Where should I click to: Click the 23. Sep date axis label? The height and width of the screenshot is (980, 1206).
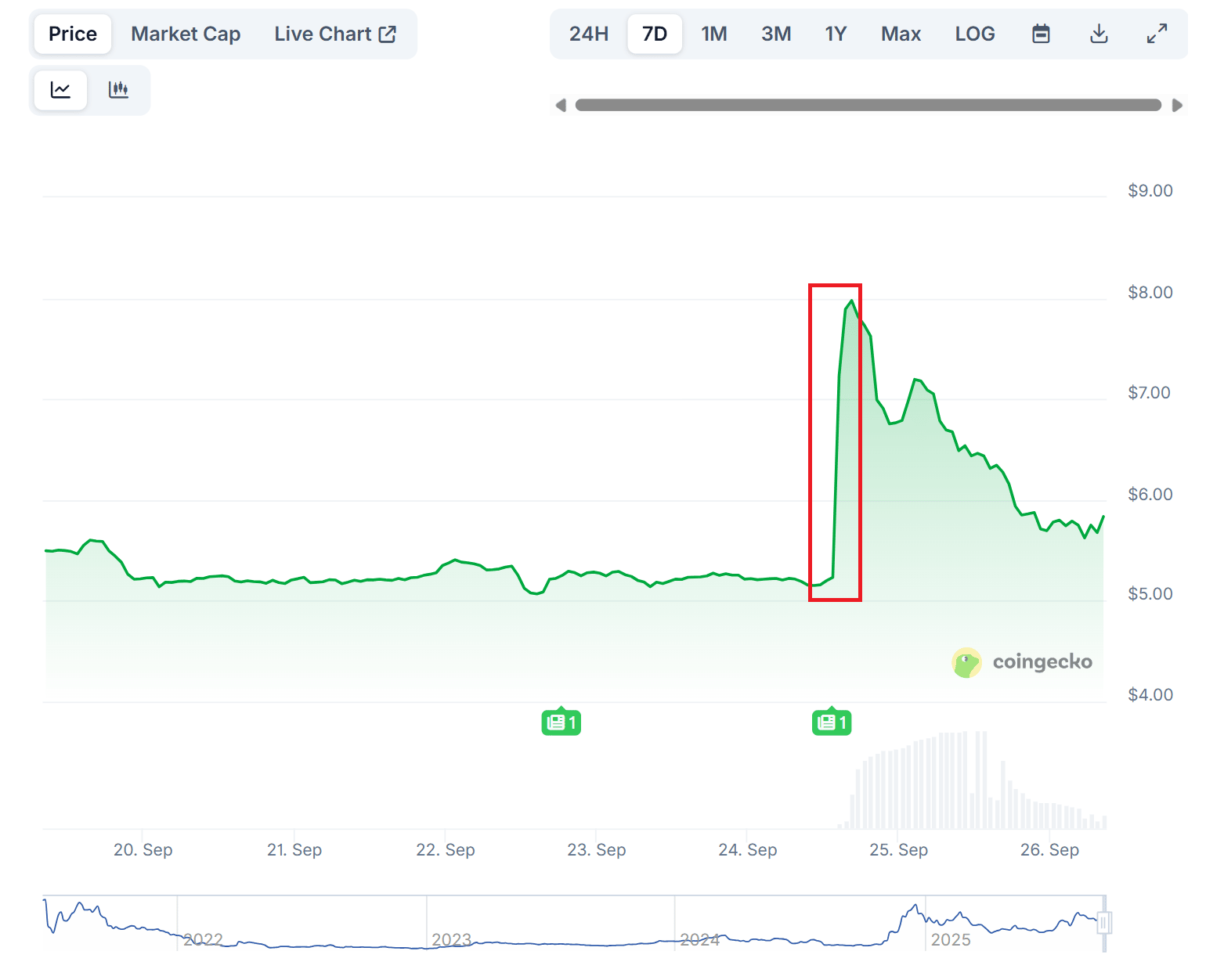(x=597, y=849)
